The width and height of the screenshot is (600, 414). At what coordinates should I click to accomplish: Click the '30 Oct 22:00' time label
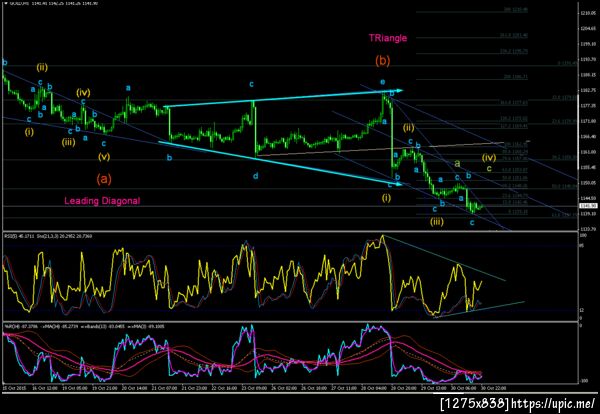coord(494,388)
